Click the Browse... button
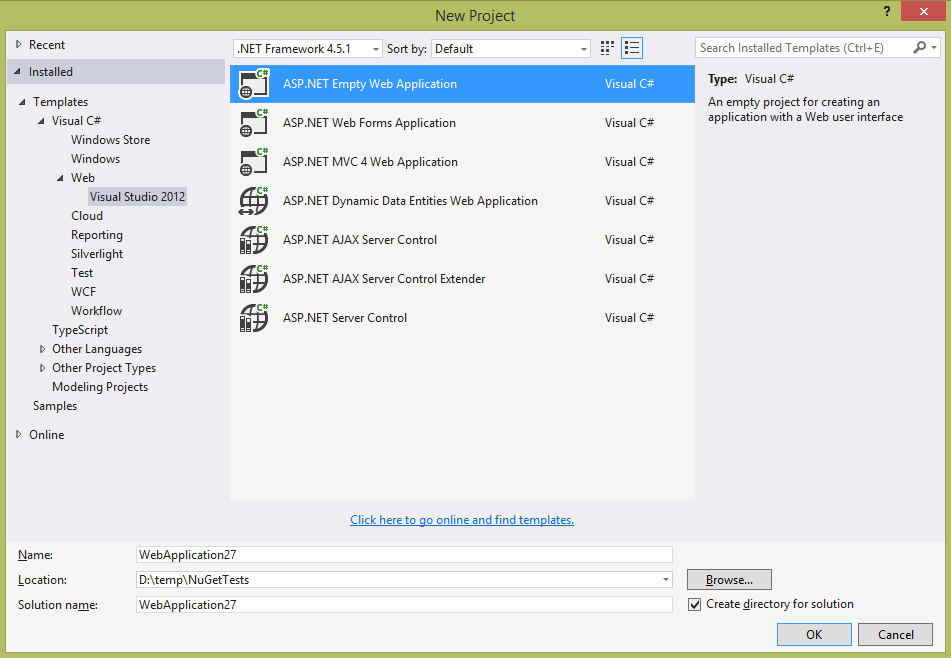The width and height of the screenshot is (951, 658). tap(729, 580)
